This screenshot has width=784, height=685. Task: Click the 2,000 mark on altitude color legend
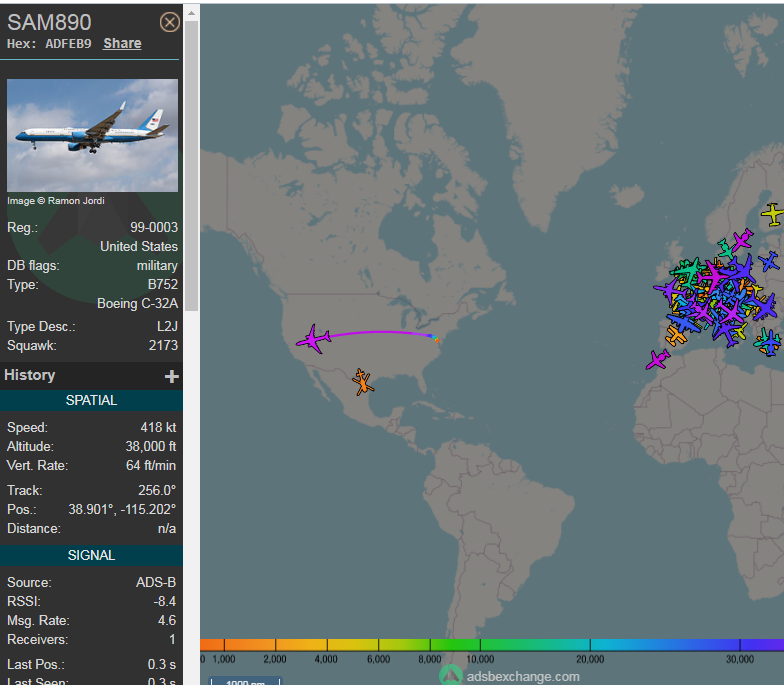point(275,659)
